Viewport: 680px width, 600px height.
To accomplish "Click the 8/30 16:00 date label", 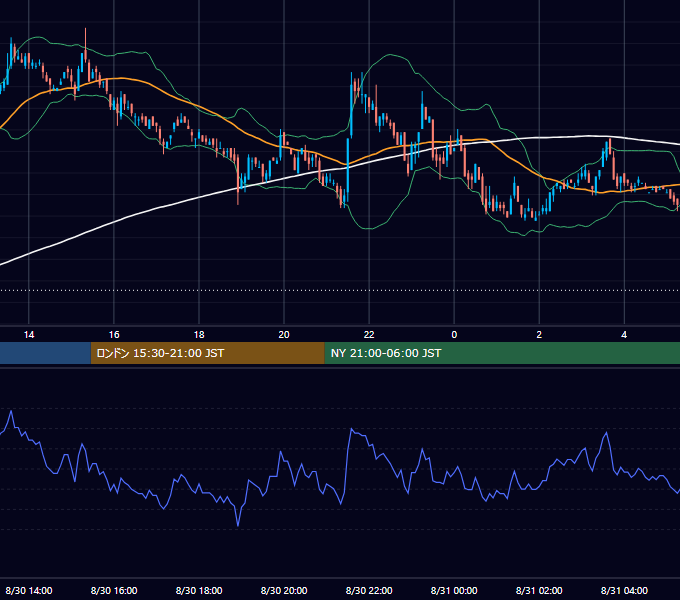I will click(114, 590).
